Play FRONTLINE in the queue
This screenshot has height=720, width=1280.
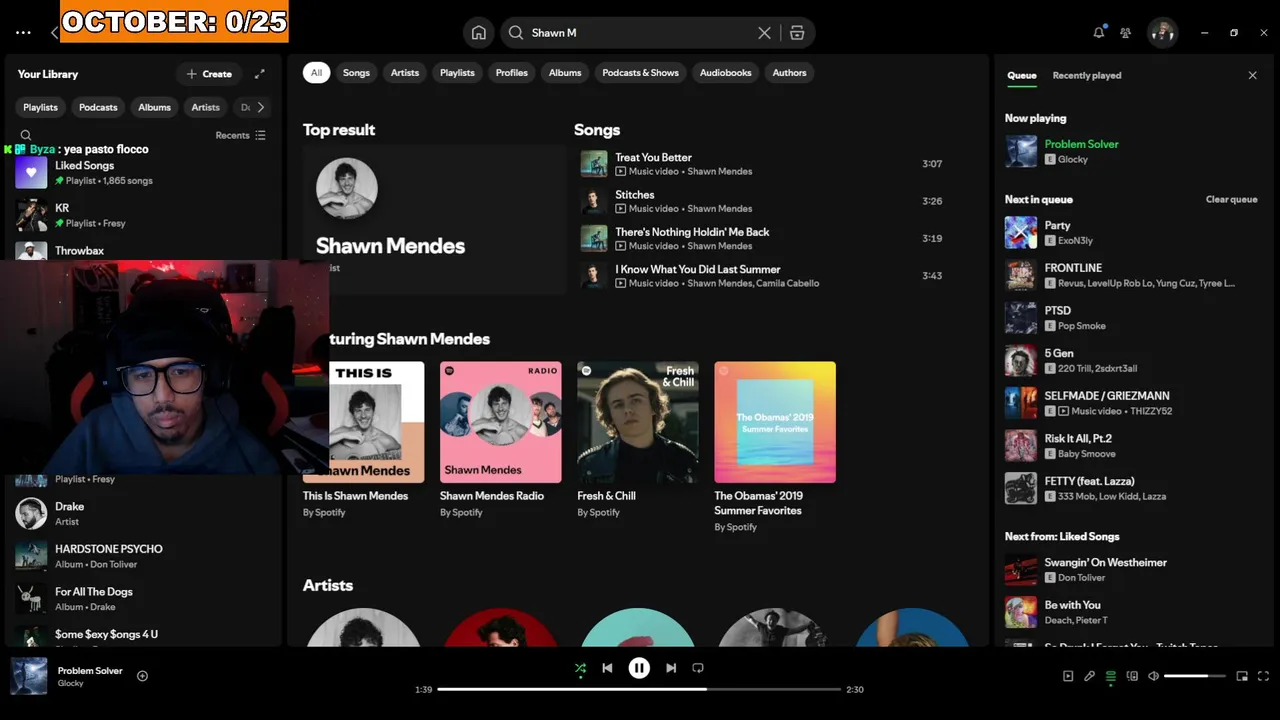(x=1131, y=275)
